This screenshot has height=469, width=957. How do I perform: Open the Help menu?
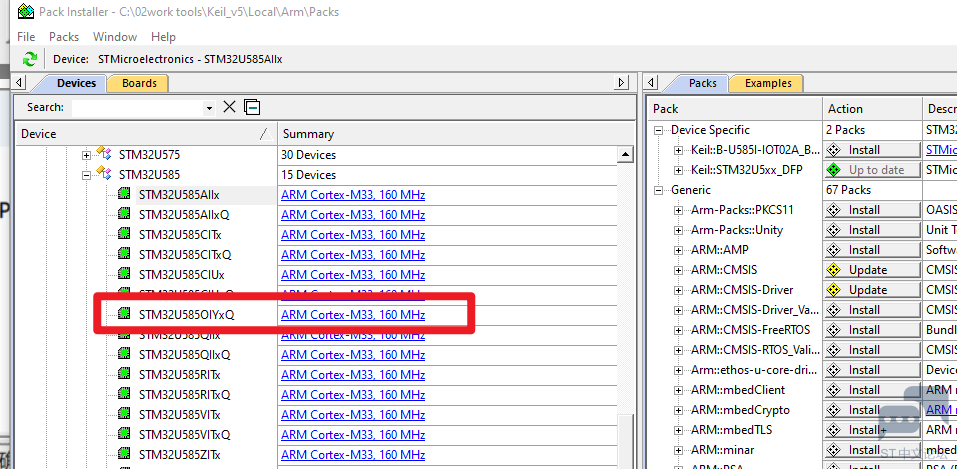tap(163, 37)
